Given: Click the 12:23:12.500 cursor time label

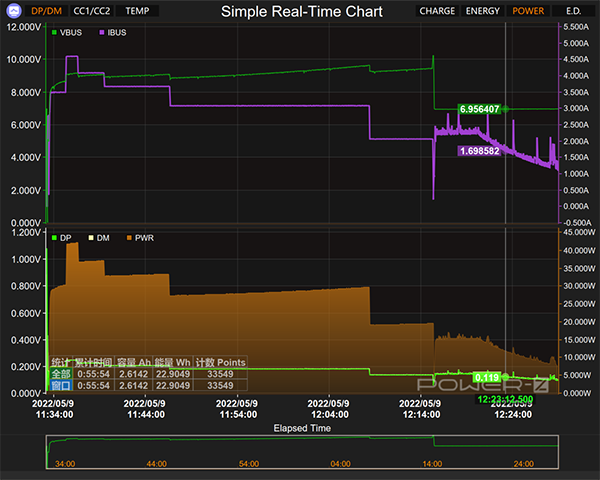Looking at the screenshot, I should pyautogui.click(x=505, y=399).
